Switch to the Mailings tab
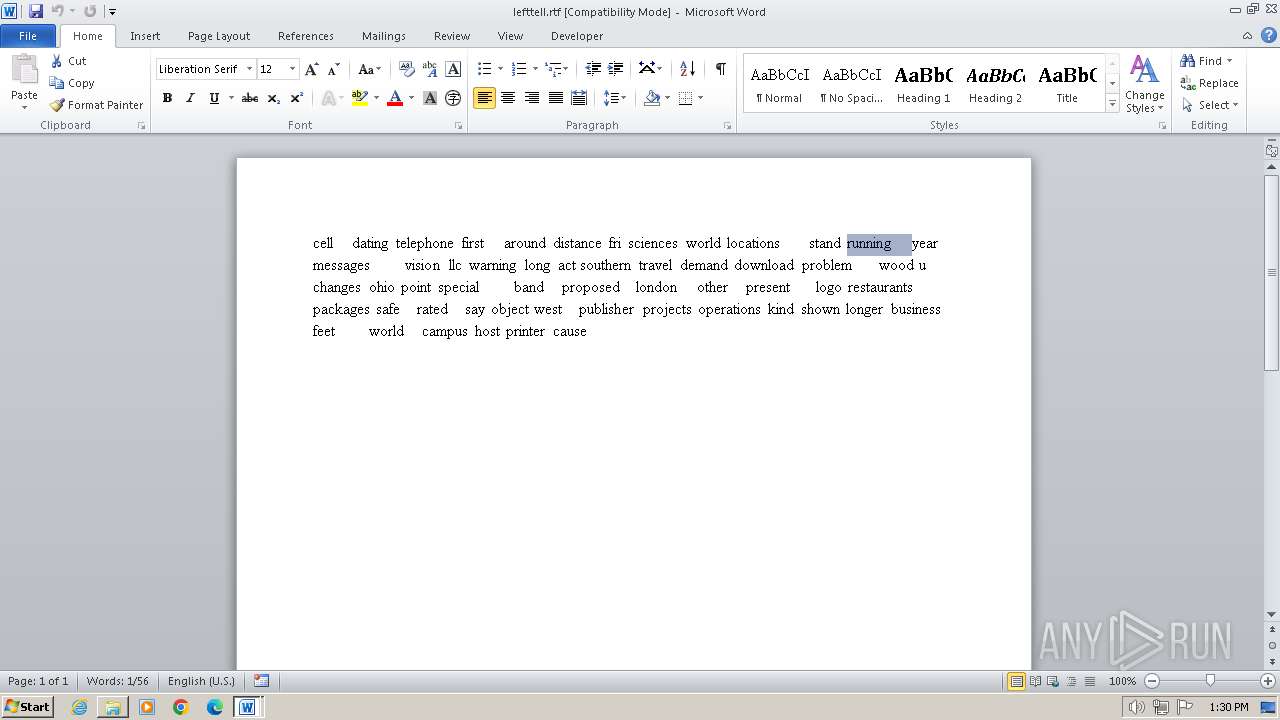This screenshot has height=720, width=1280. pos(384,36)
